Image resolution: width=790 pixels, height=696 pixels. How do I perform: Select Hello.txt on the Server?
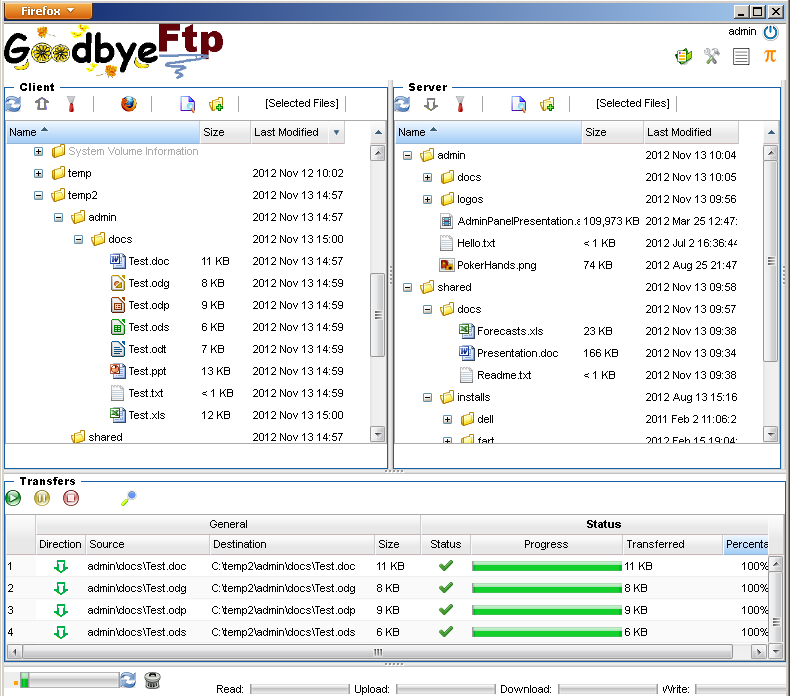pyautogui.click(x=476, y=243)
